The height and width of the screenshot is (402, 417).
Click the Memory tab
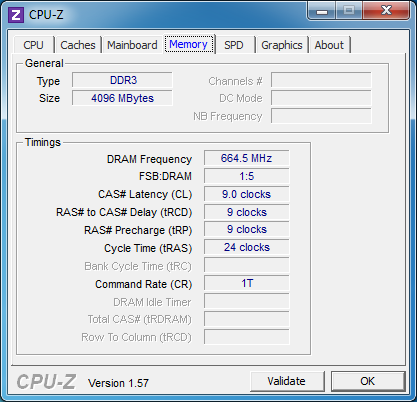(189, 44)
